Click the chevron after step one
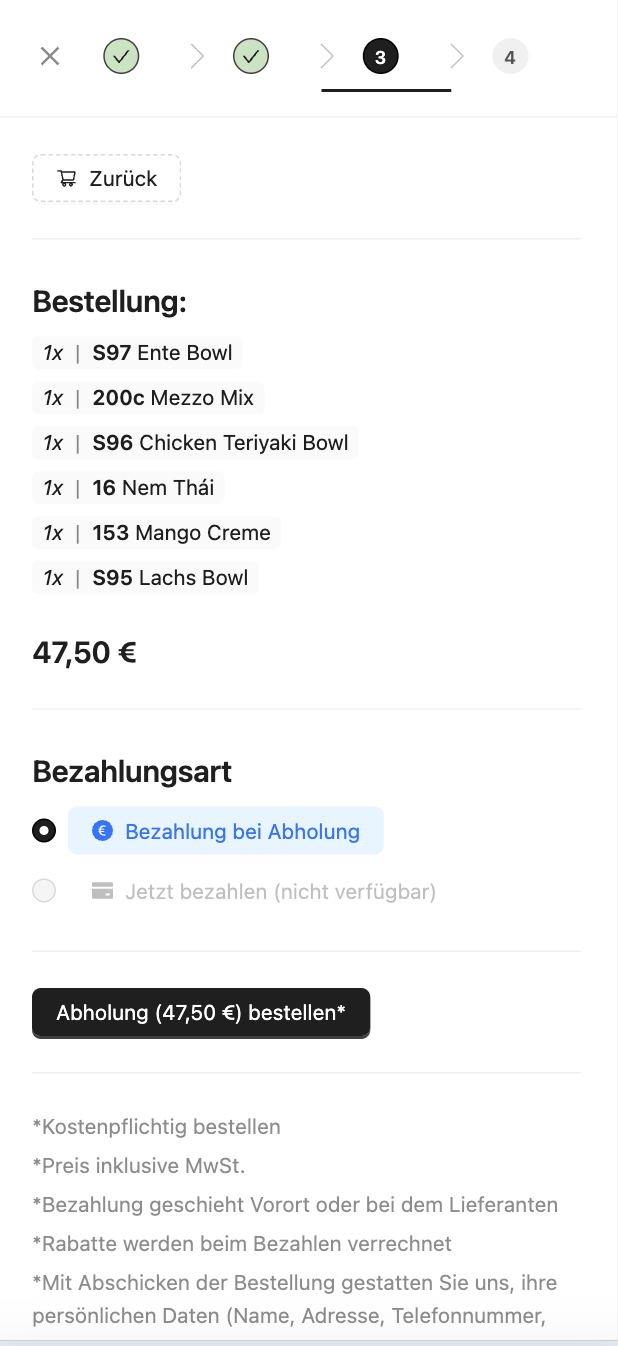 pyautogui.click(x=197, y=57)
